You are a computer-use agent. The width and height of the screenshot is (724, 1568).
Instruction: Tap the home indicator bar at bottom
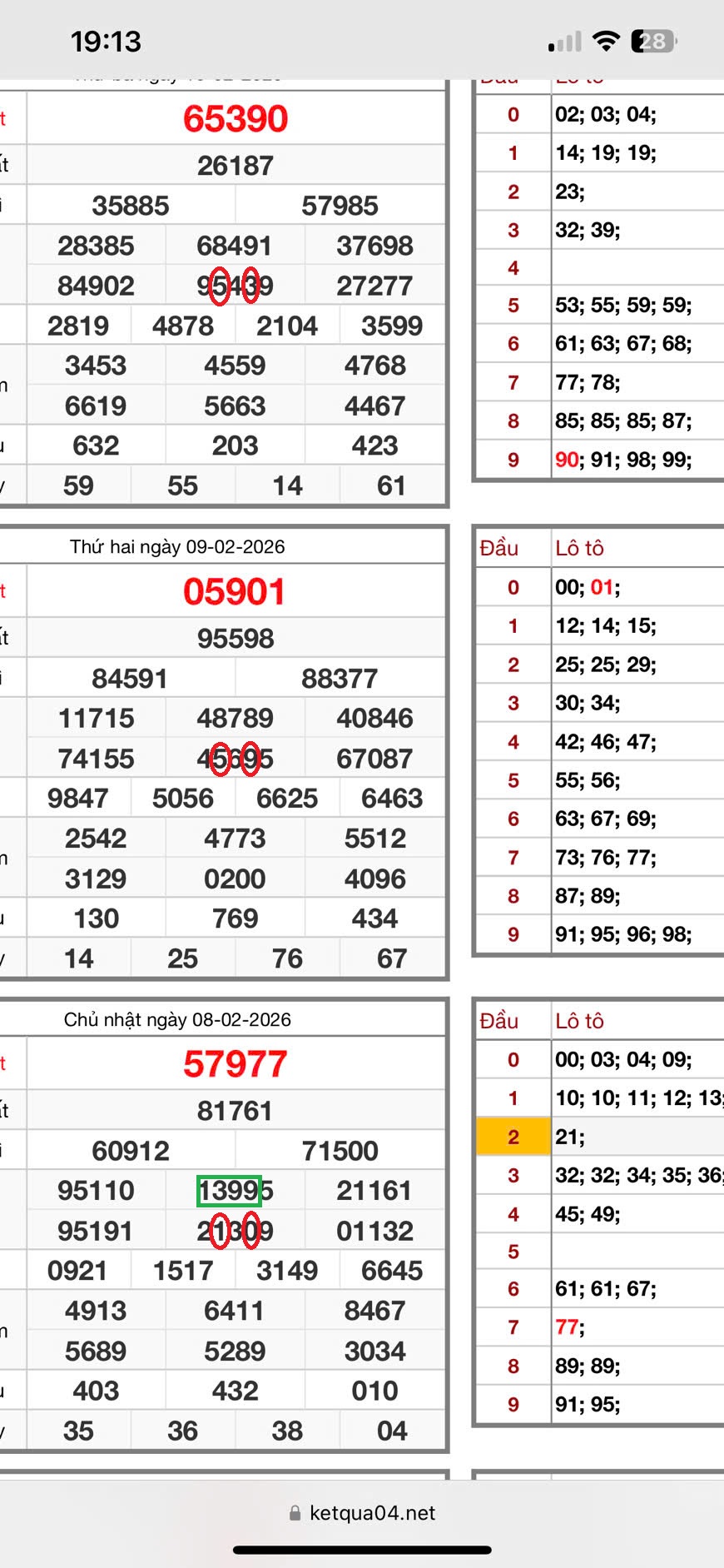tap(362, 1550)
